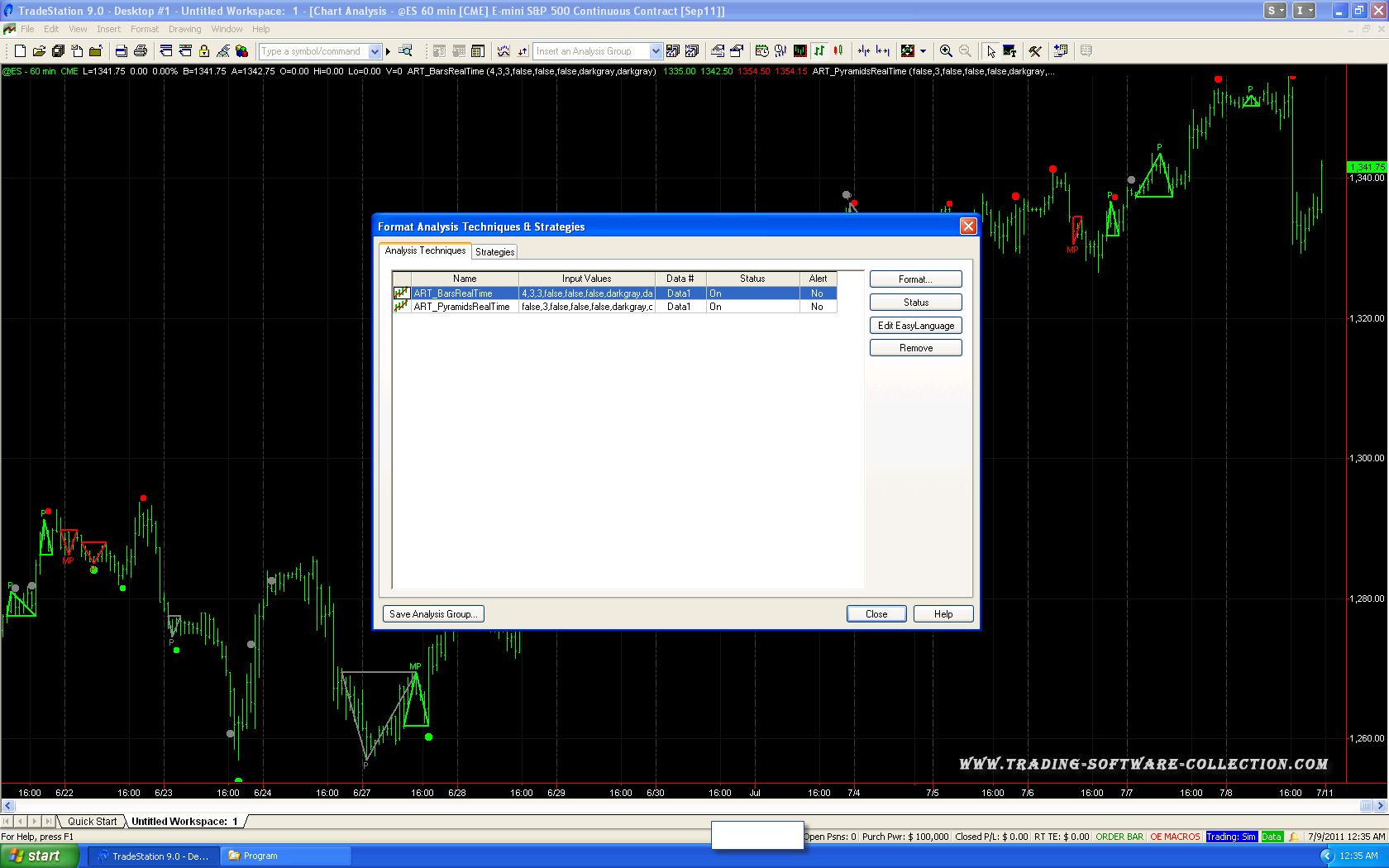Viewport: 1389px width, 868px height.
Task: Open the dropdown arrow beside the green chart-layout icon
Action: coord(923,51)
